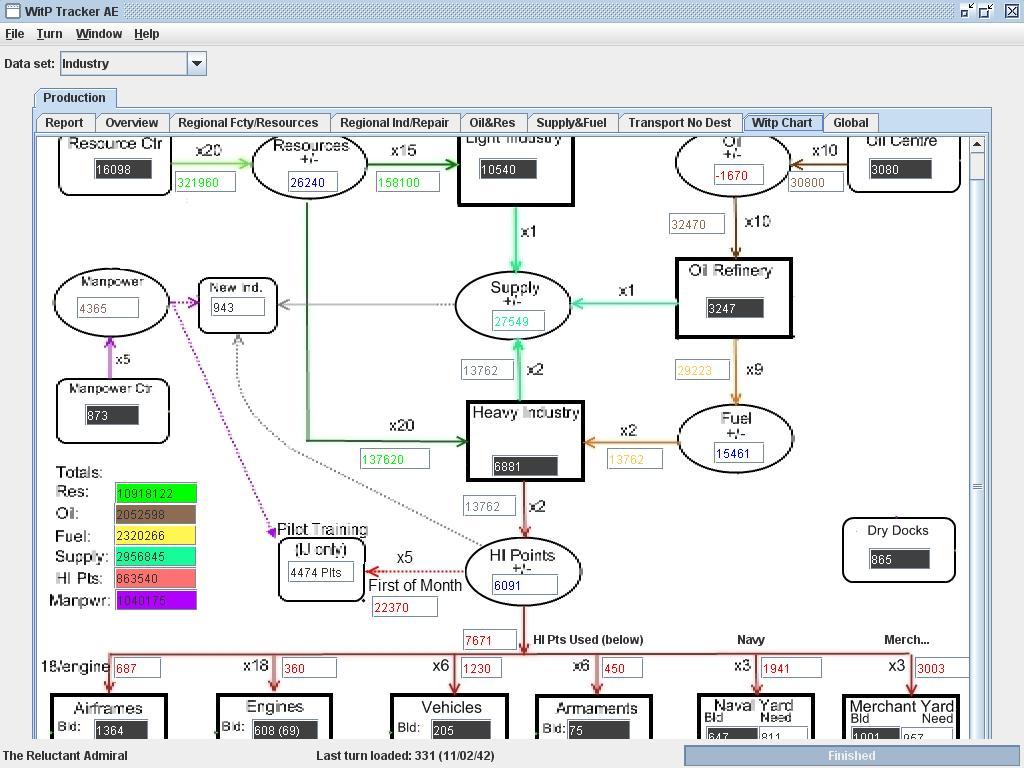
Task: Switch to the Report tab
Action: click(x=64, y=123)
